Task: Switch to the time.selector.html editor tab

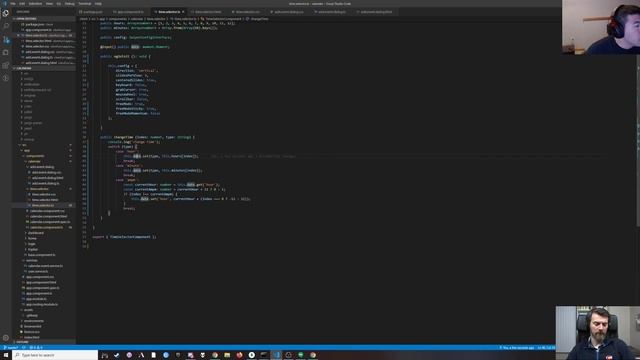Action: click(x=208, y=12)
